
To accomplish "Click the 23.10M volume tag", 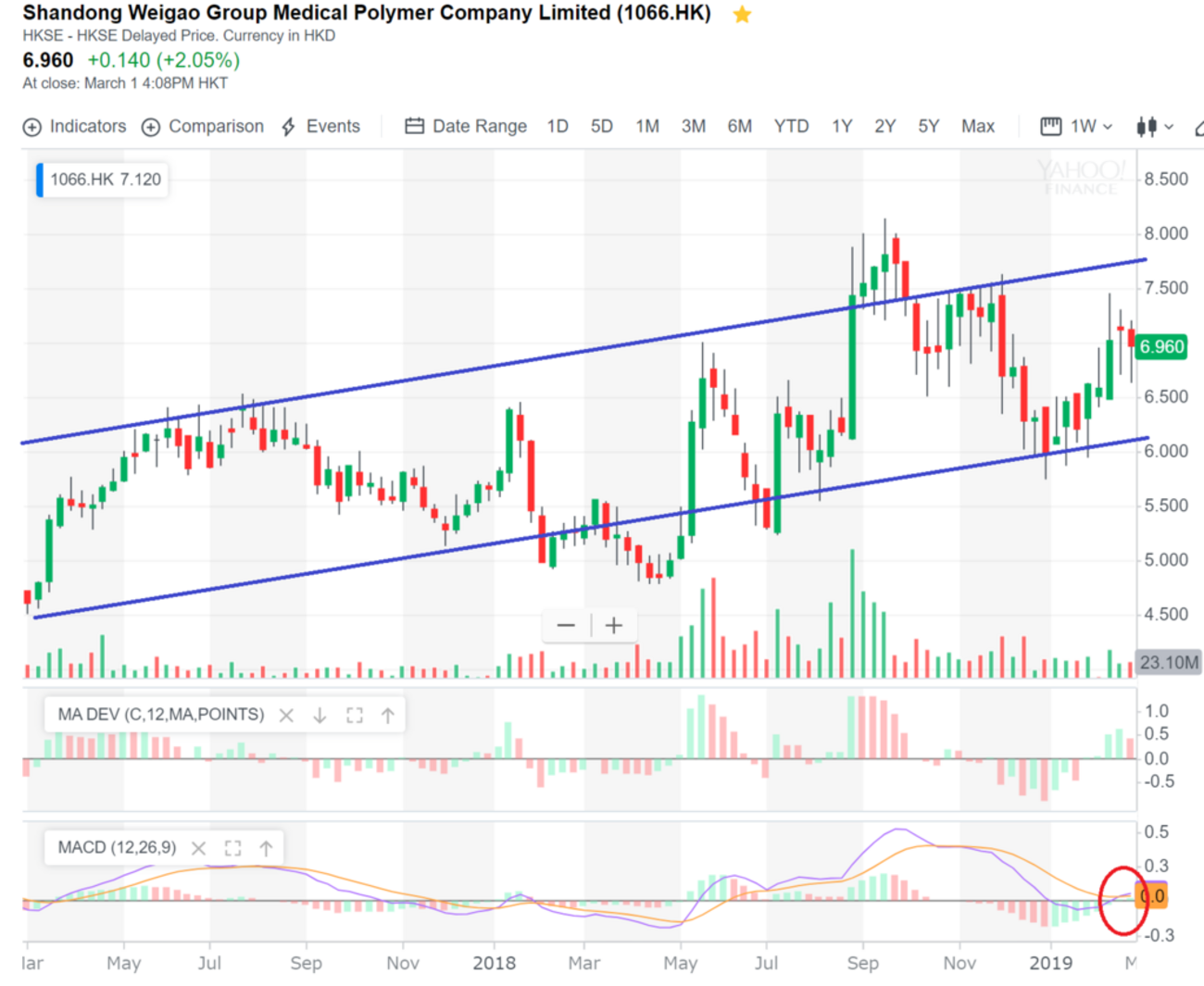I will pos(1169,663).
